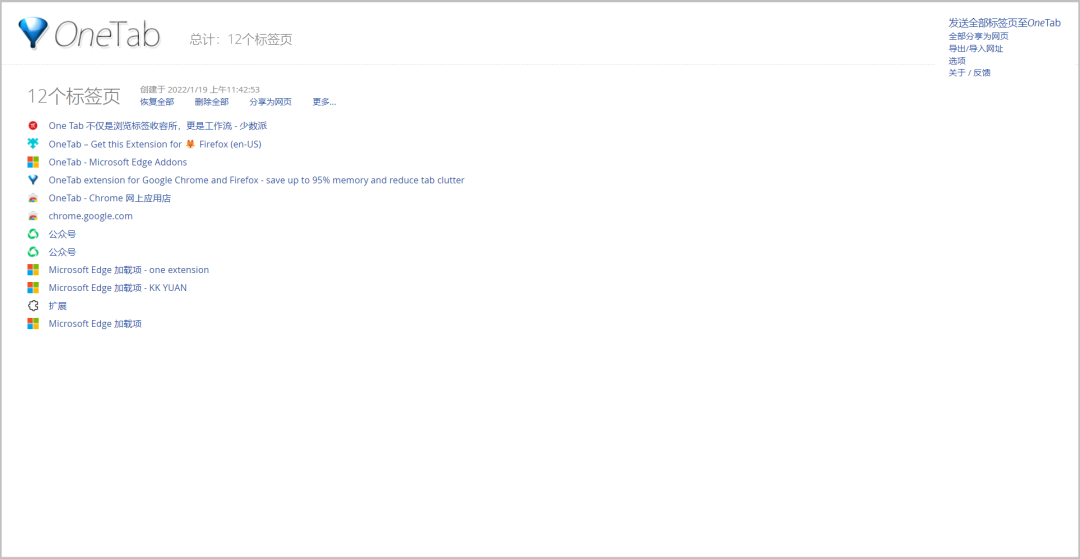Image resolution: width=1080 pixels, height=559 pixels.
Task: Click the 12个标签页 group title
Action: (x=74, y=96)
